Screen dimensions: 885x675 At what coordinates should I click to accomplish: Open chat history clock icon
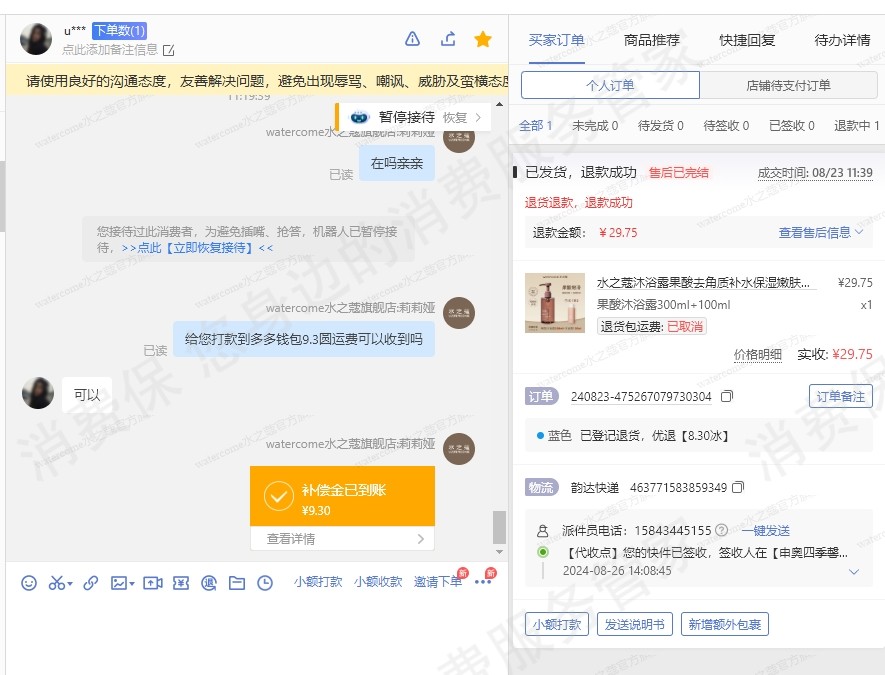[265, 582]
